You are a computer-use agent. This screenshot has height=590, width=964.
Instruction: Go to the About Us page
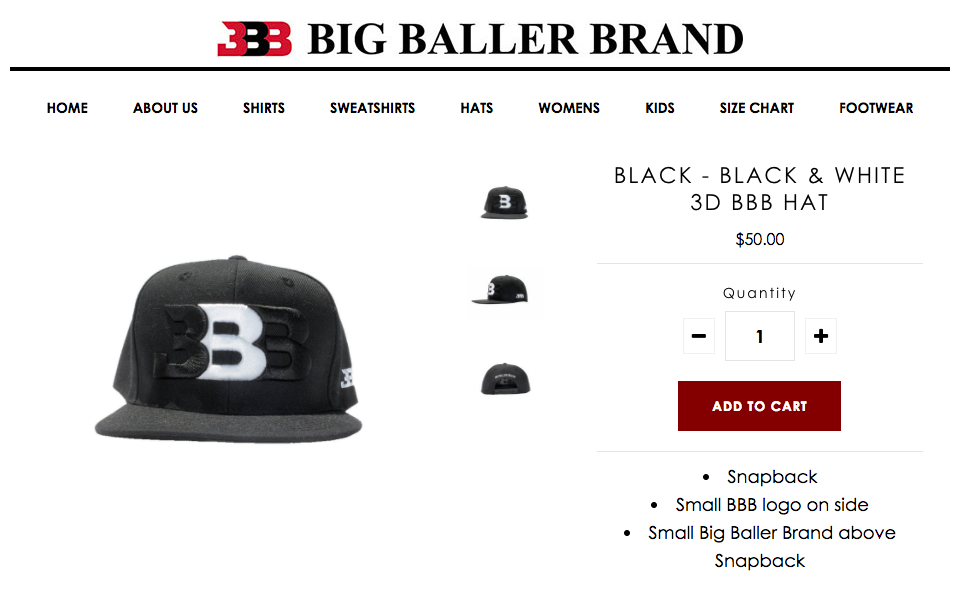click(x=165, y=108)
